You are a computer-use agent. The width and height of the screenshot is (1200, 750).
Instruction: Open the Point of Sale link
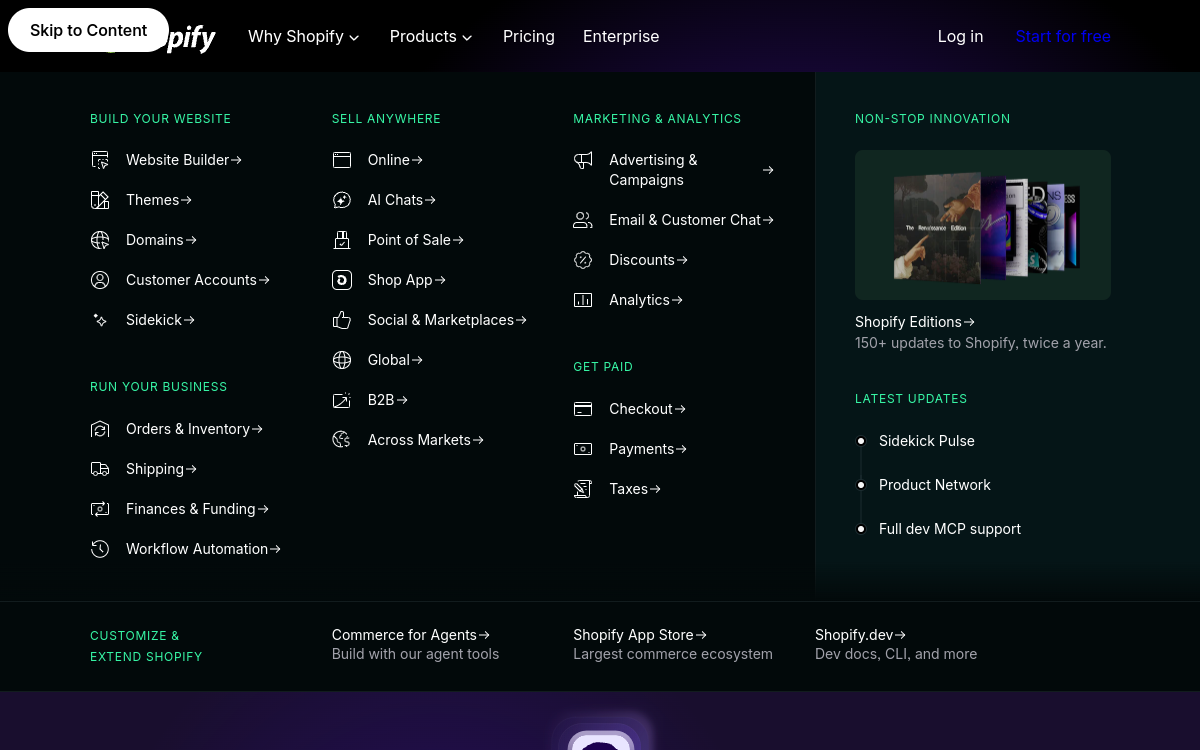416,240
